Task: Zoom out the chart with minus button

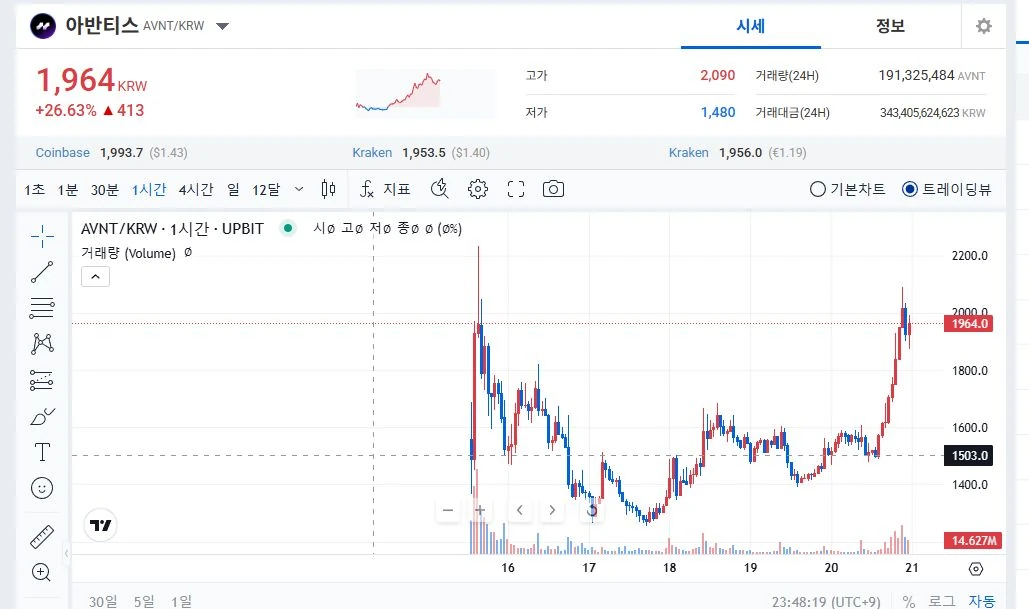Action: point(448,510)
